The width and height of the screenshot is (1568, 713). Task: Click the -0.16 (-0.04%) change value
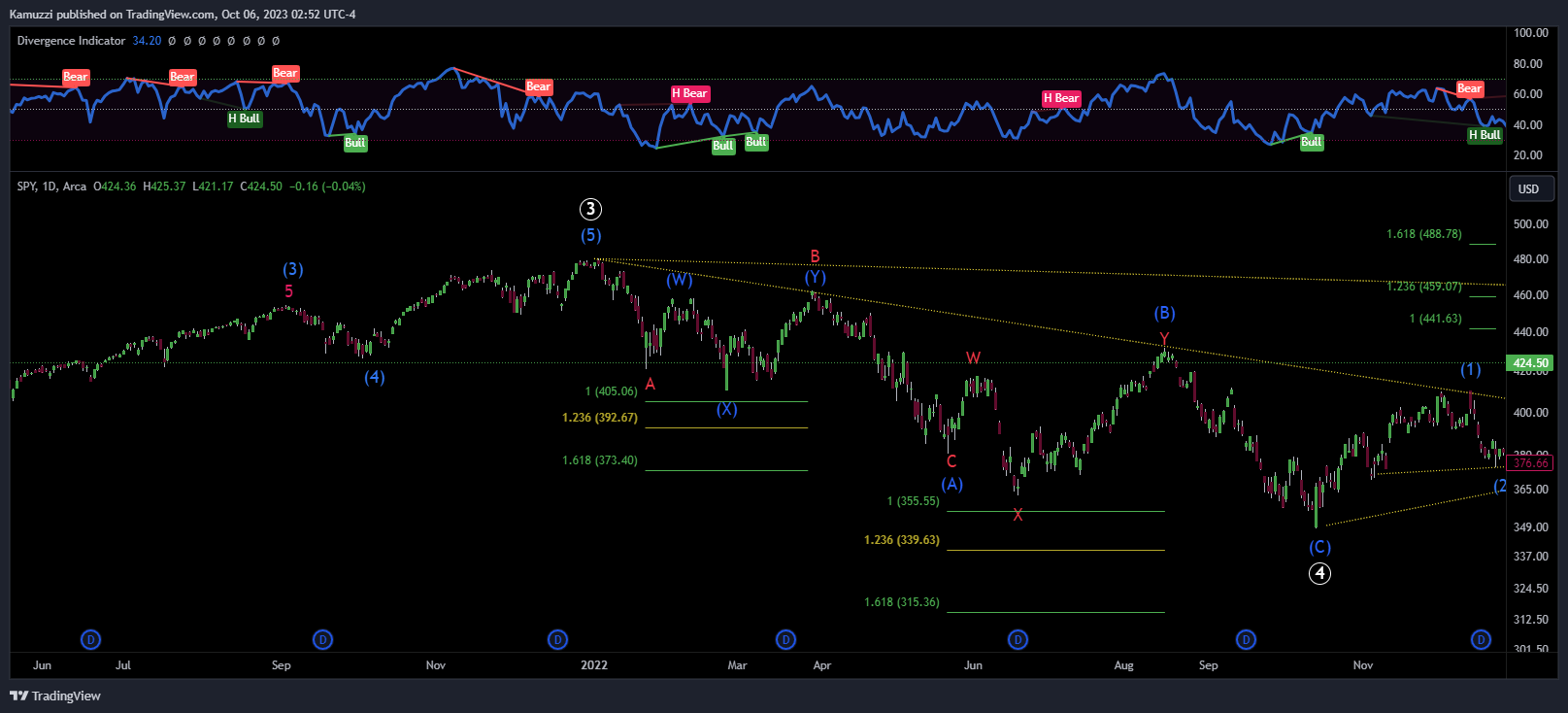(x=327, y=187)
